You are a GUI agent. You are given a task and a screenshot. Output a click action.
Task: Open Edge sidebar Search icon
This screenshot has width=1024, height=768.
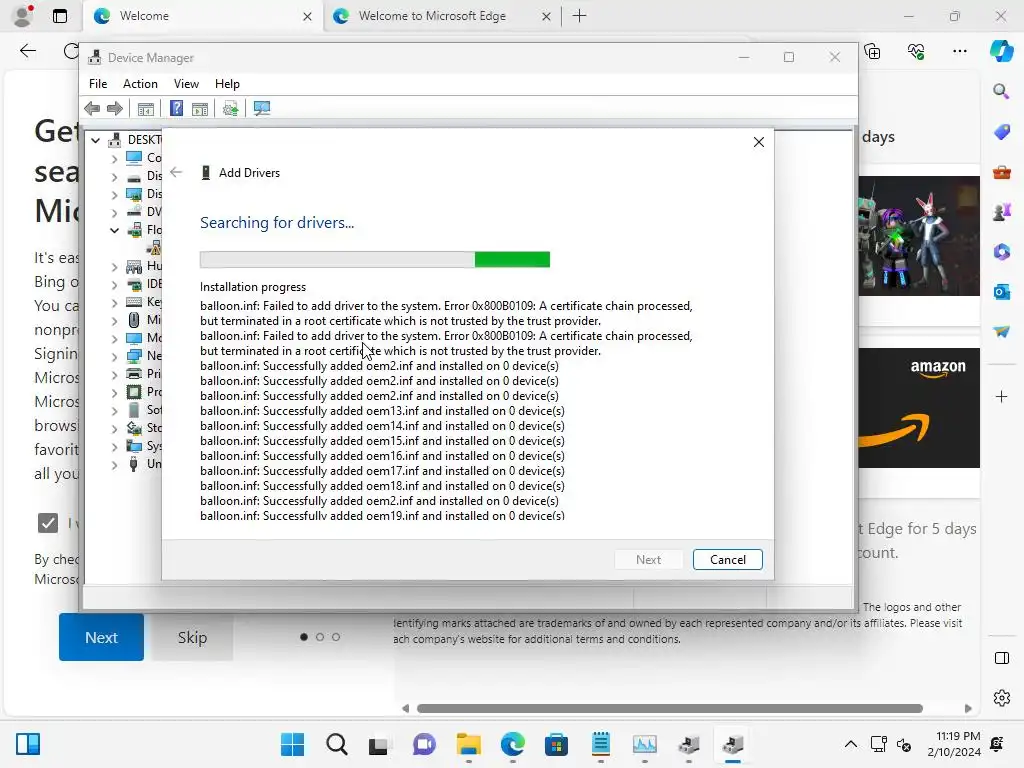point(1001,91)
